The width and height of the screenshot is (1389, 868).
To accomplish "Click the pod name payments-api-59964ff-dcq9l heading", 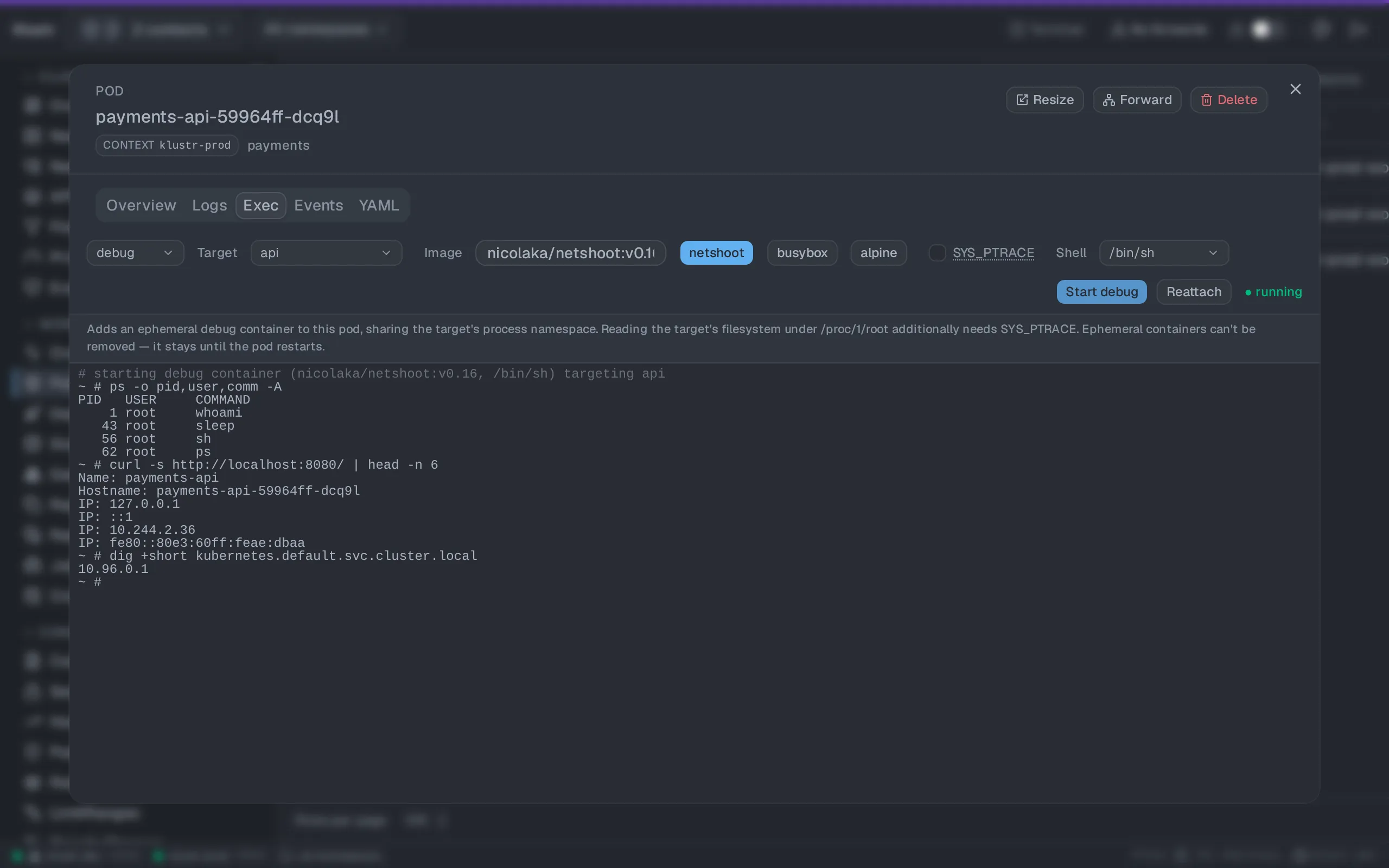I will [x=217, y=117].
